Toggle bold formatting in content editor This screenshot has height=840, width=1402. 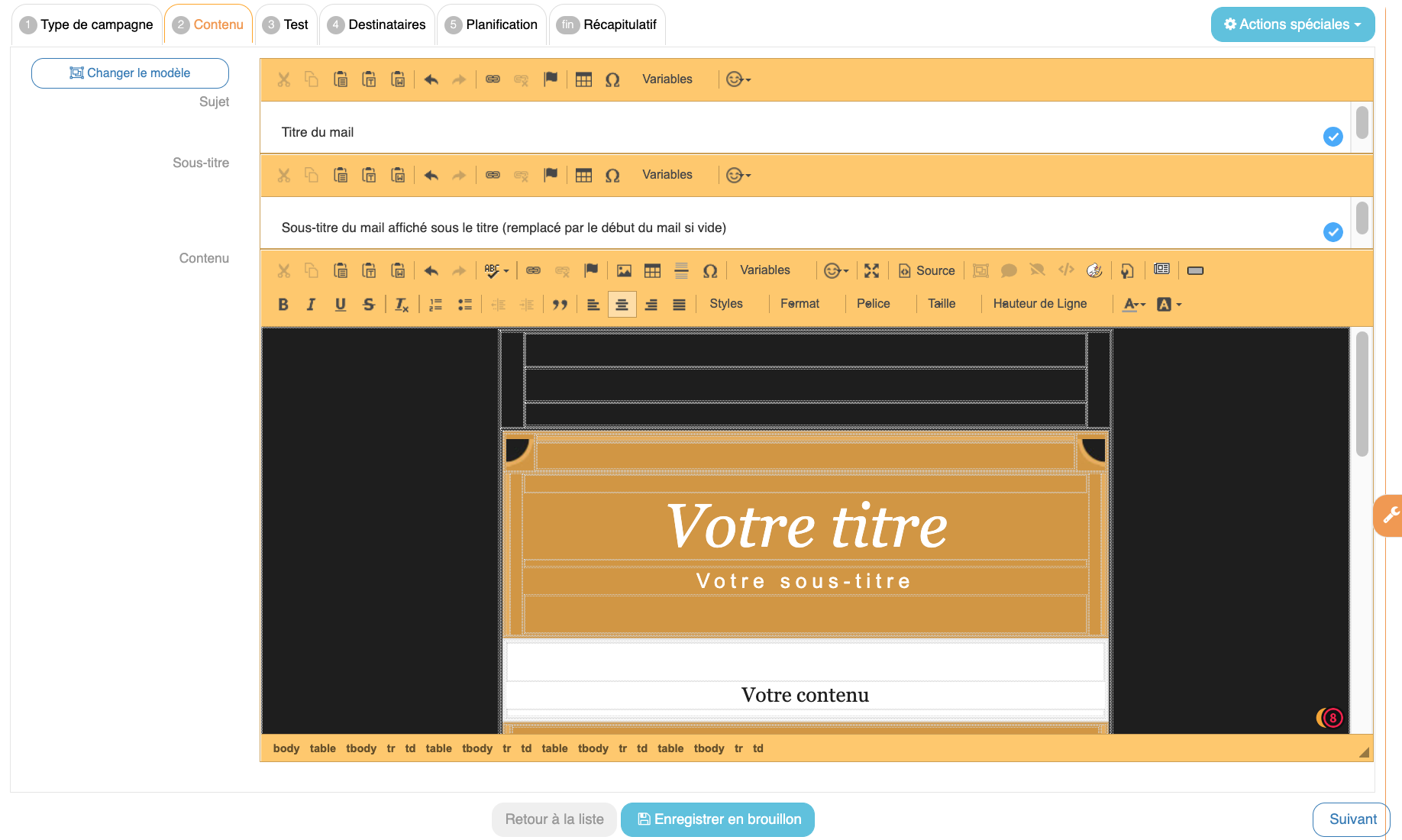point(283,305)
